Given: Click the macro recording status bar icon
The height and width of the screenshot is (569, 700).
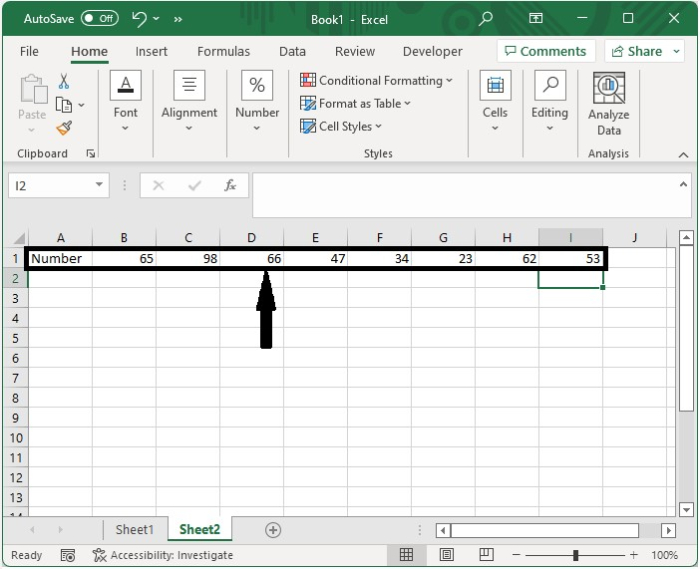Looking at the screenshot, I should (67, 555).
